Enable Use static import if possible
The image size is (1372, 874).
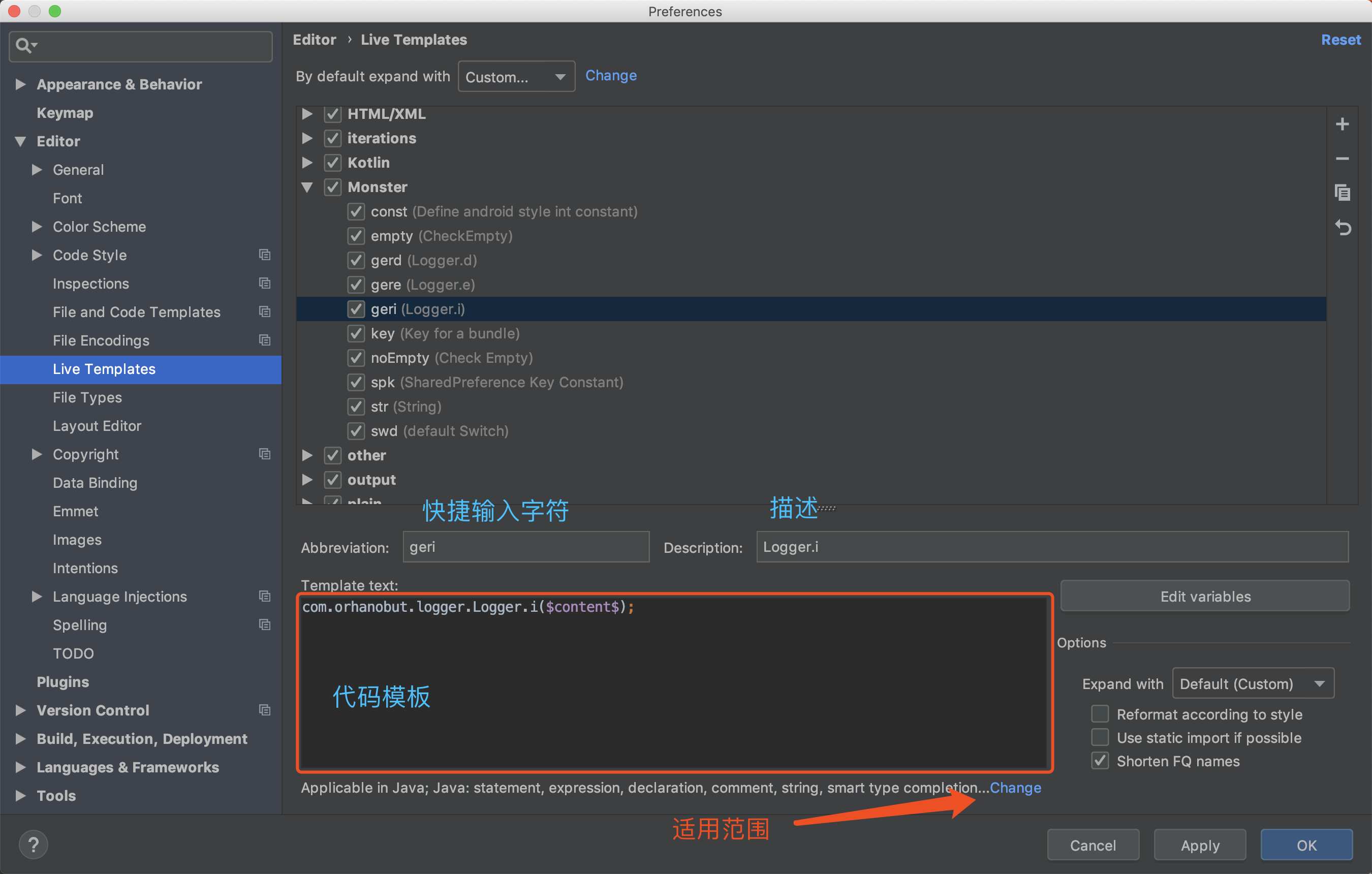(1100, 737)
